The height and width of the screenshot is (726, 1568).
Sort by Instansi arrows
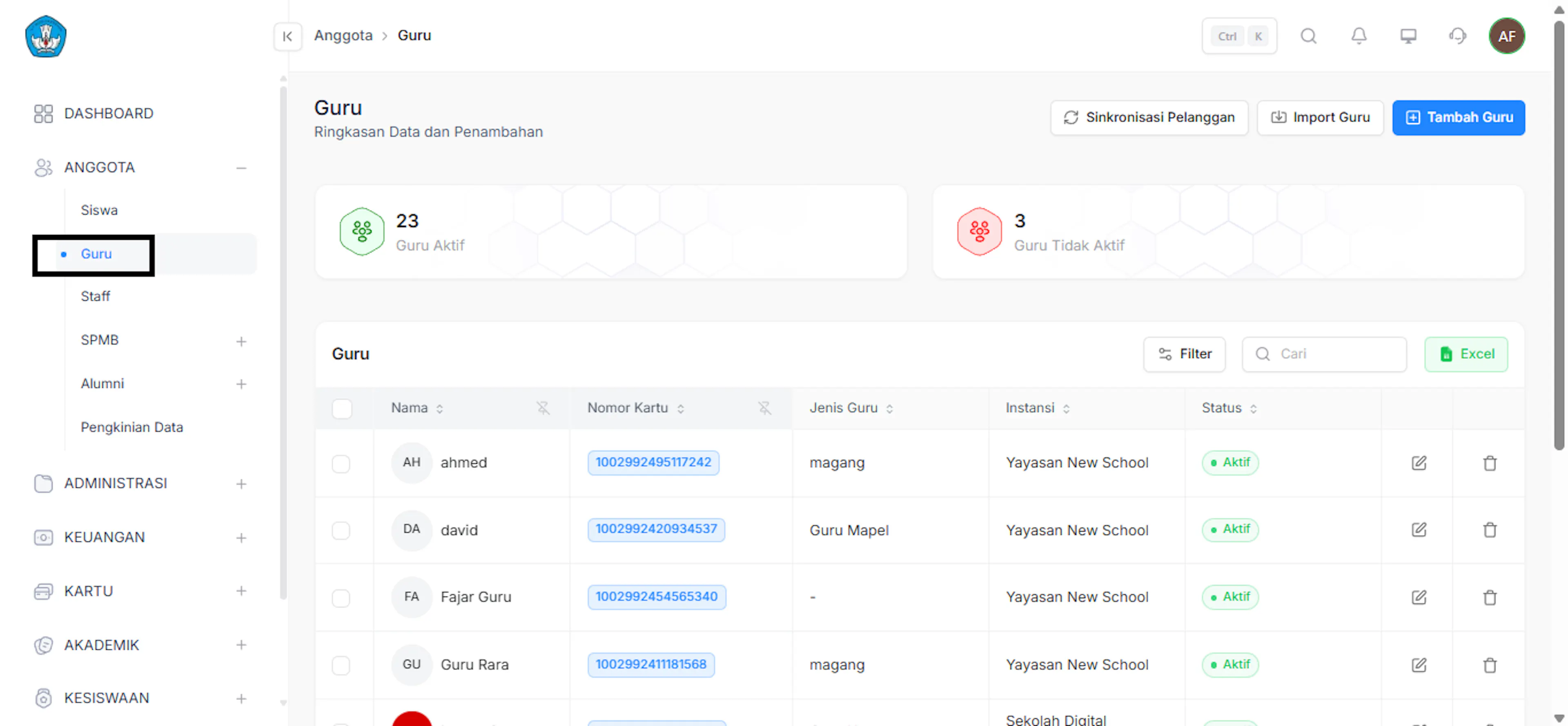point(1066,409)
